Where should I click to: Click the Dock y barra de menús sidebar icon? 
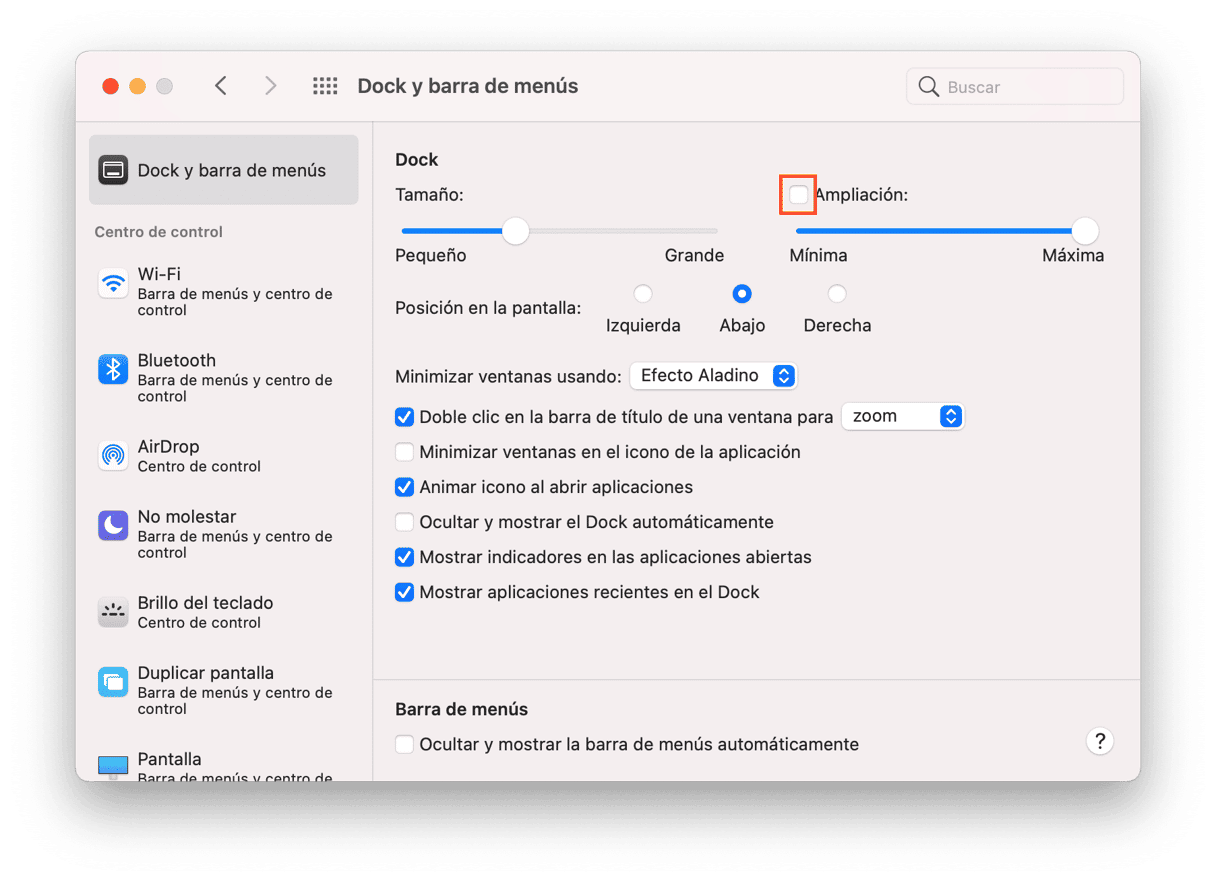(x=113, y=170)
